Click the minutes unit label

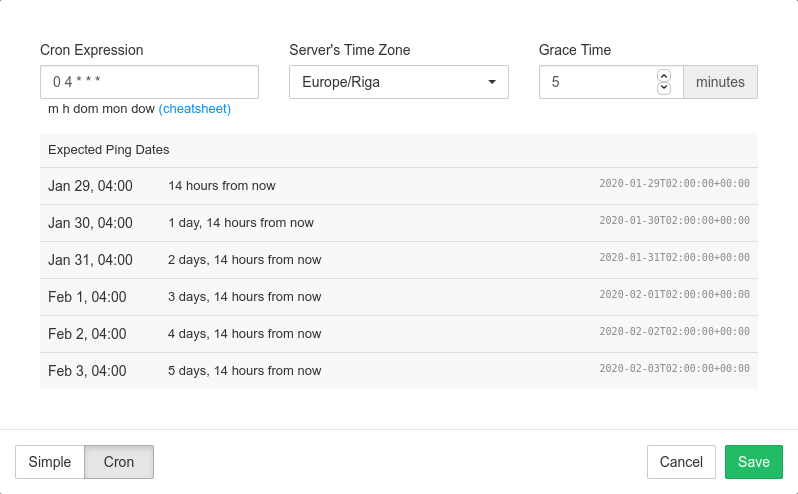720,82
